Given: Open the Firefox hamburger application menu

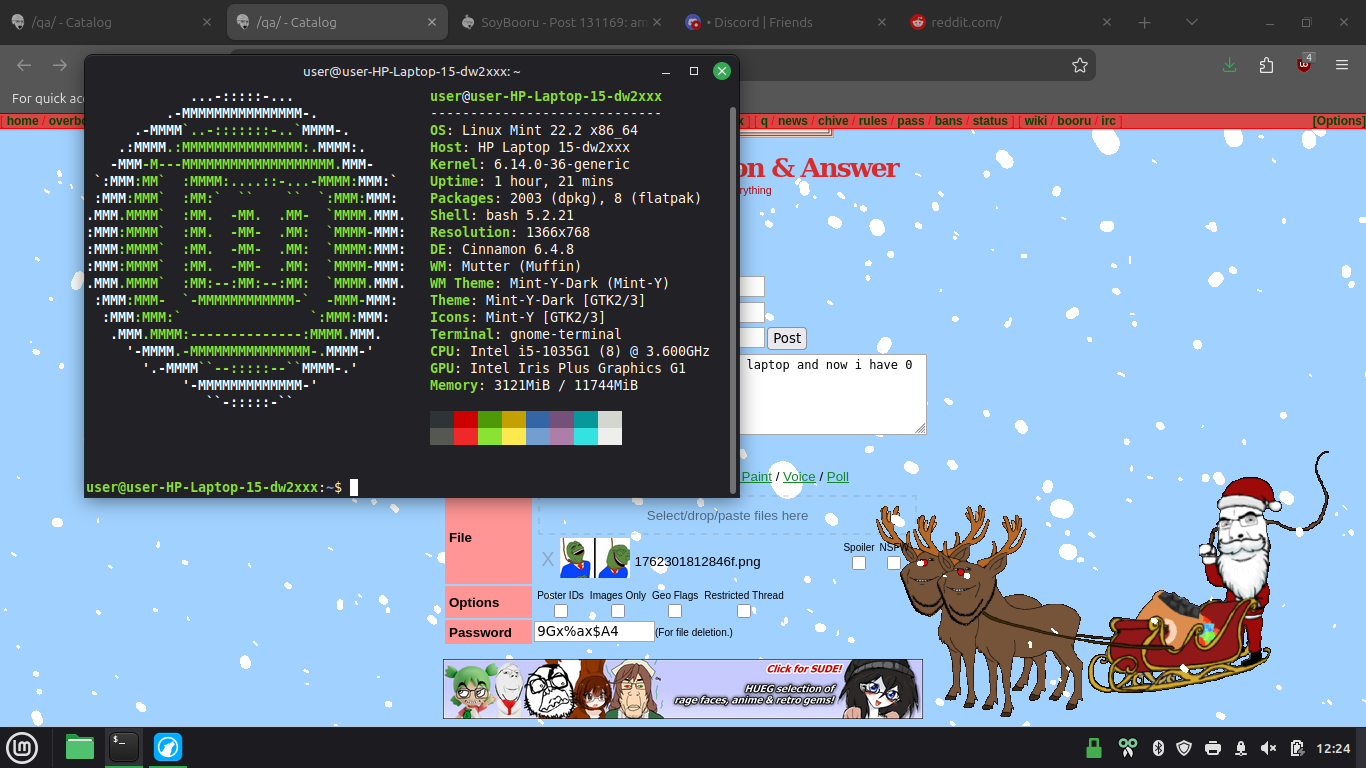Looking at the screenshot, I should (x=1342, y=65).
